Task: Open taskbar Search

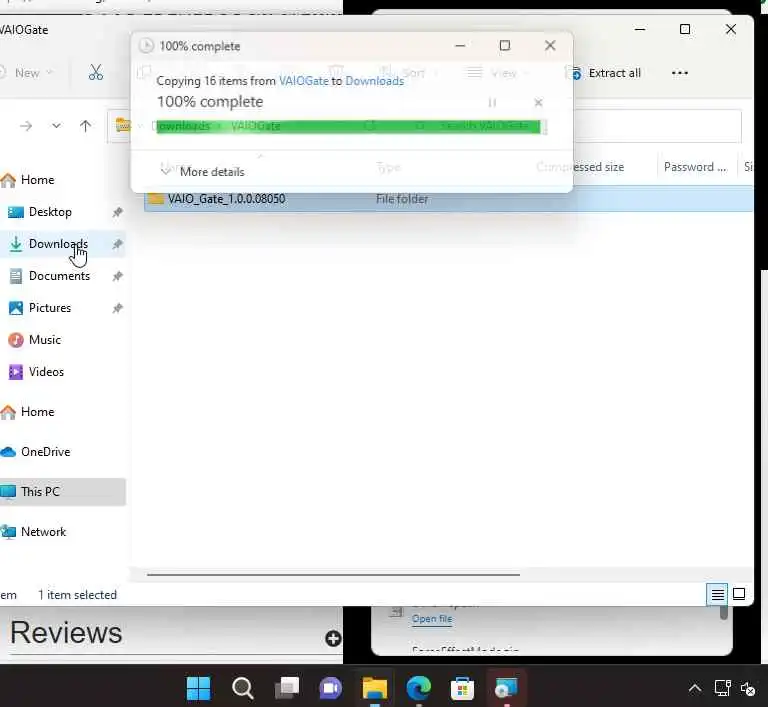Action: point(242,688)
